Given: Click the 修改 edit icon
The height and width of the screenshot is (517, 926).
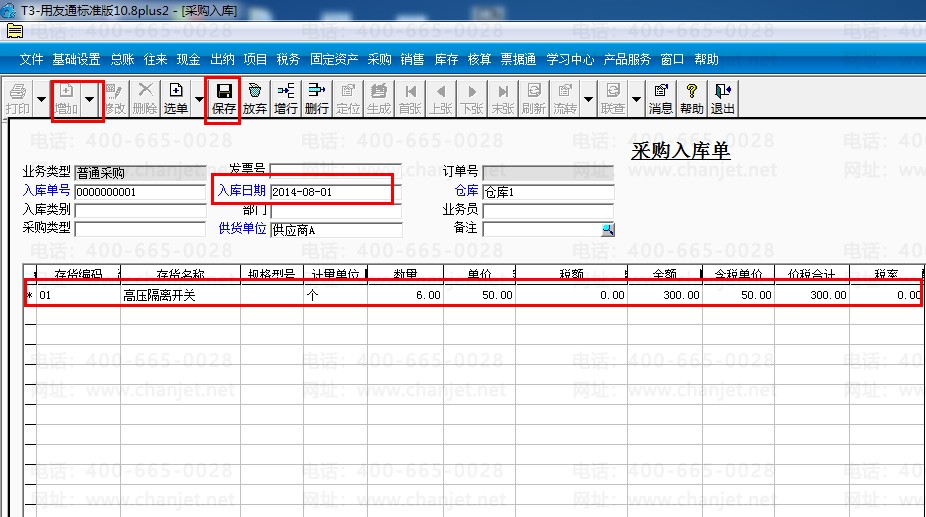Looking at the screenshot, I should click(115, 98).
